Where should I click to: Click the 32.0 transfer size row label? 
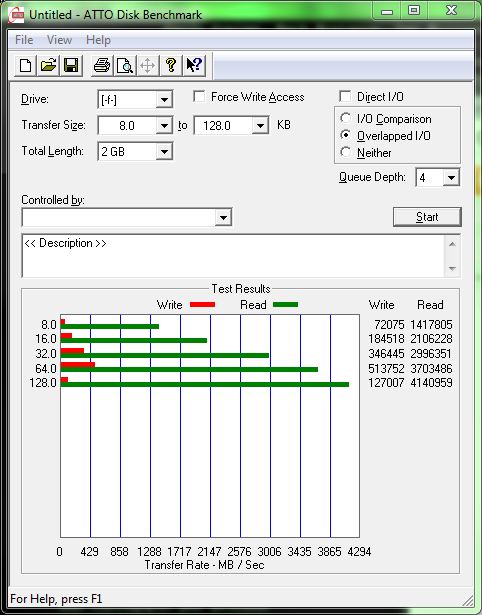click(46, 354)
